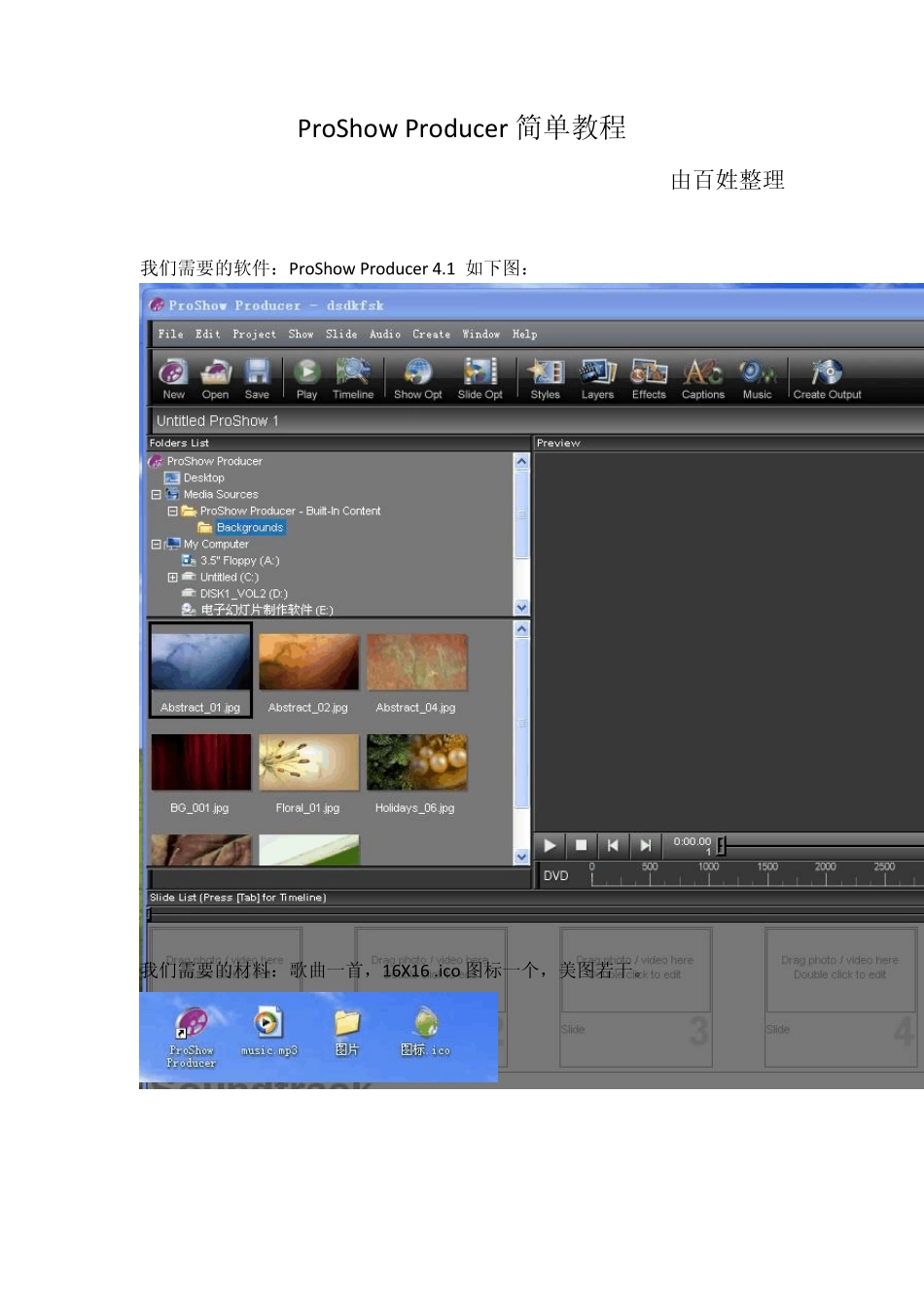Click the preview Play button
Image resolution: width=924 pixels, height=1307 pixels.
[x=550, y=845]
